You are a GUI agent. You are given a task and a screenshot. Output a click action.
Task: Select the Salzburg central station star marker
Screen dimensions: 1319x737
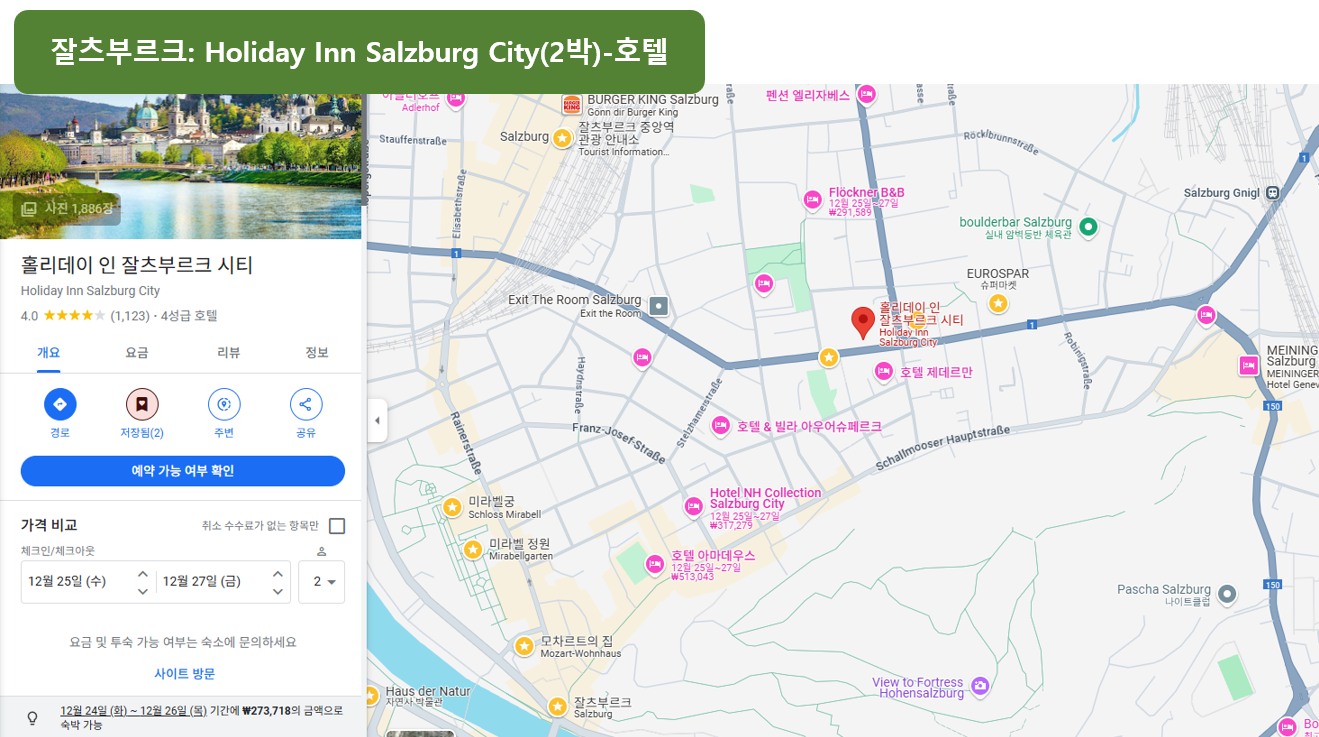coord(562,137)
